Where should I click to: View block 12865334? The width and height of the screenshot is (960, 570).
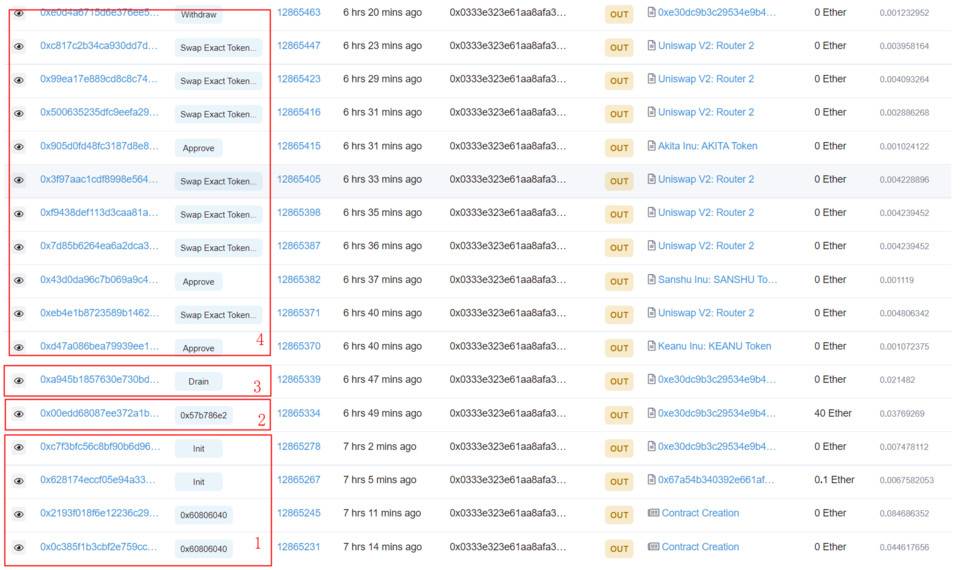(x=299, y=413)
